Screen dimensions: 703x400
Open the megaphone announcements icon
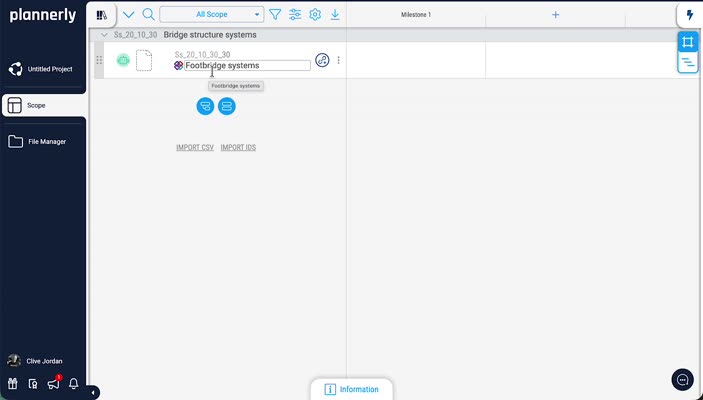pos(53,384)
